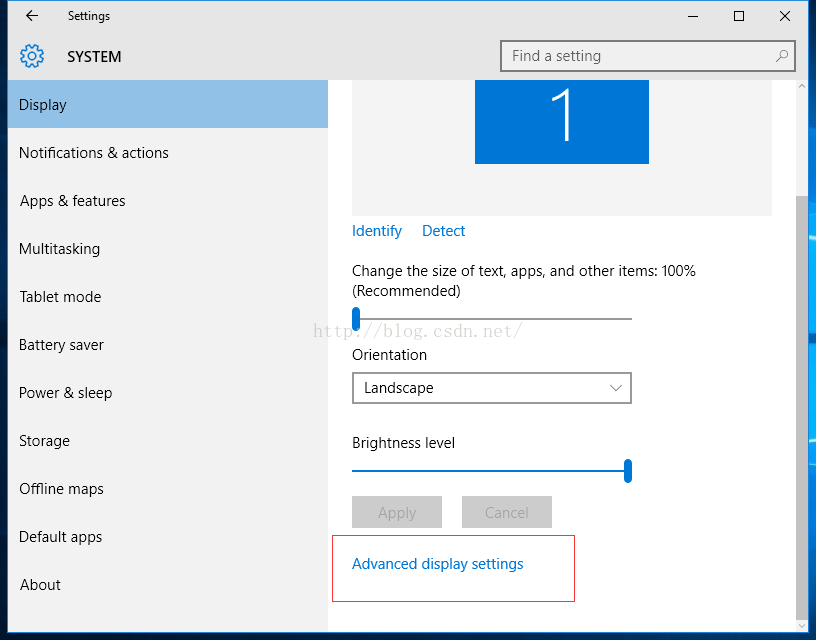Open Advanced display settings link

pos(438,564)
